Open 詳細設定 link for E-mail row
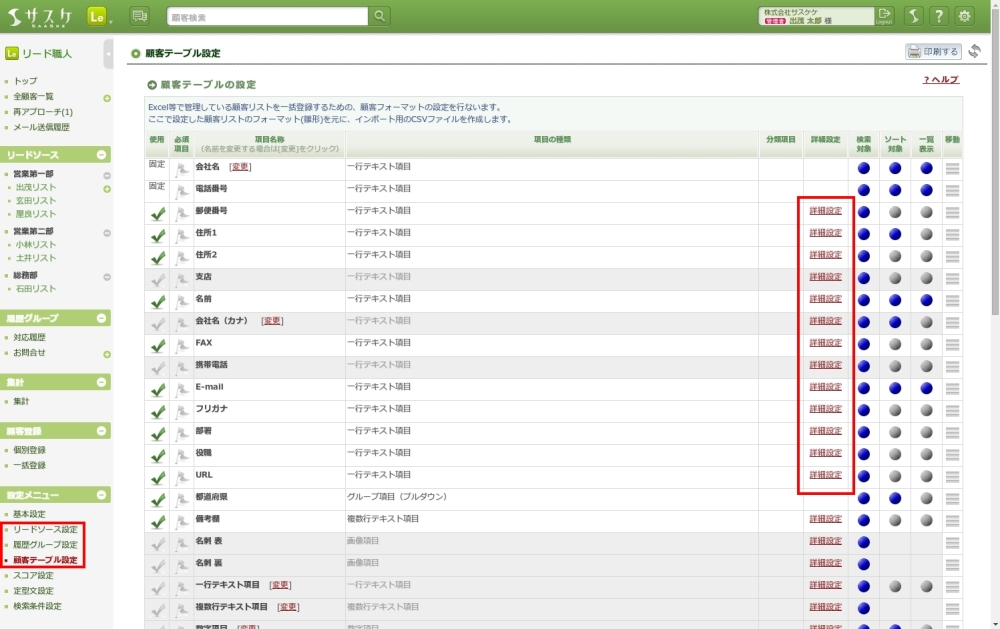The width and height of the screenshot is (1000, 629). 825,387
